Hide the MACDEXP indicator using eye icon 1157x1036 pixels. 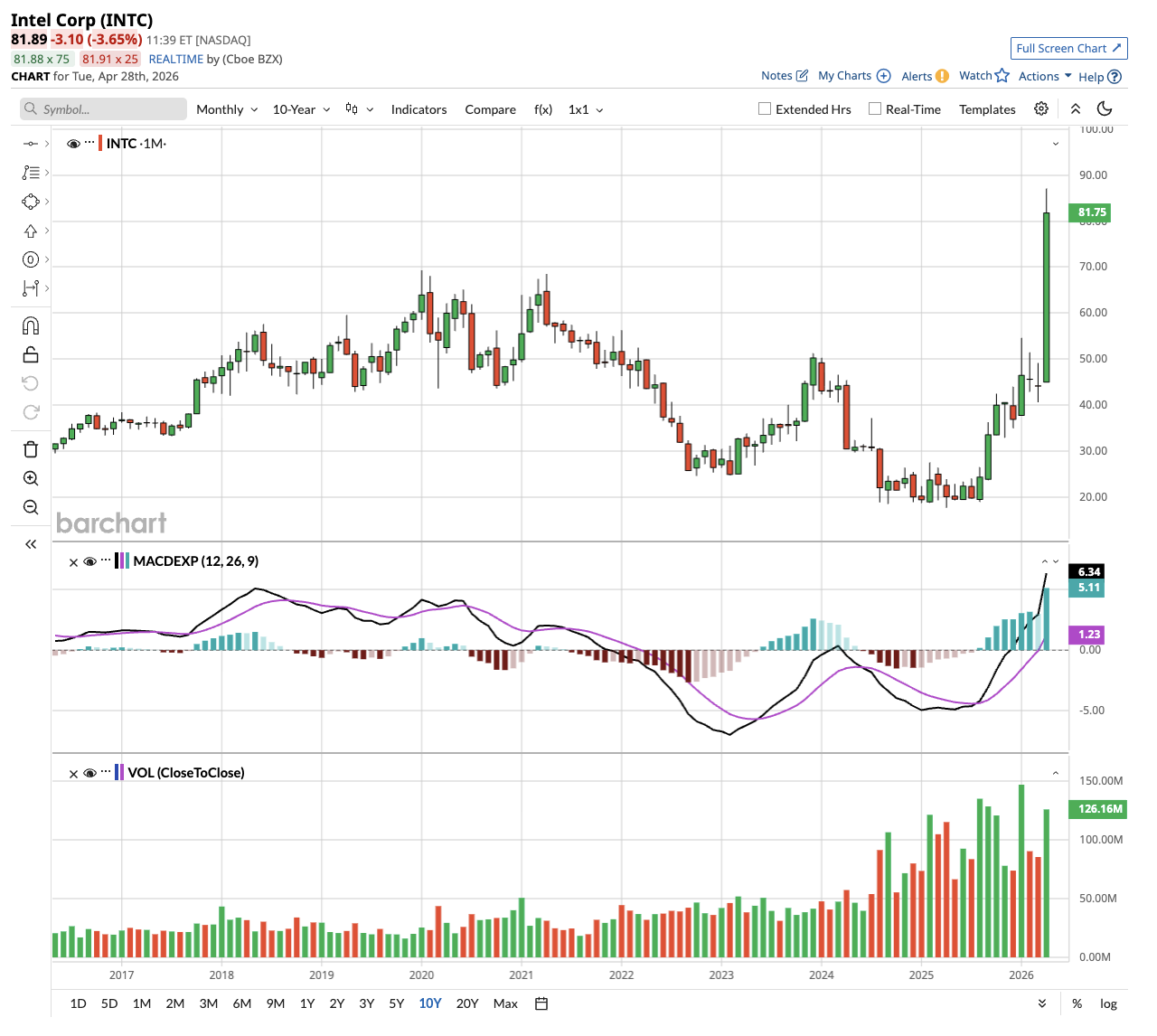click(x=89, y=561)
